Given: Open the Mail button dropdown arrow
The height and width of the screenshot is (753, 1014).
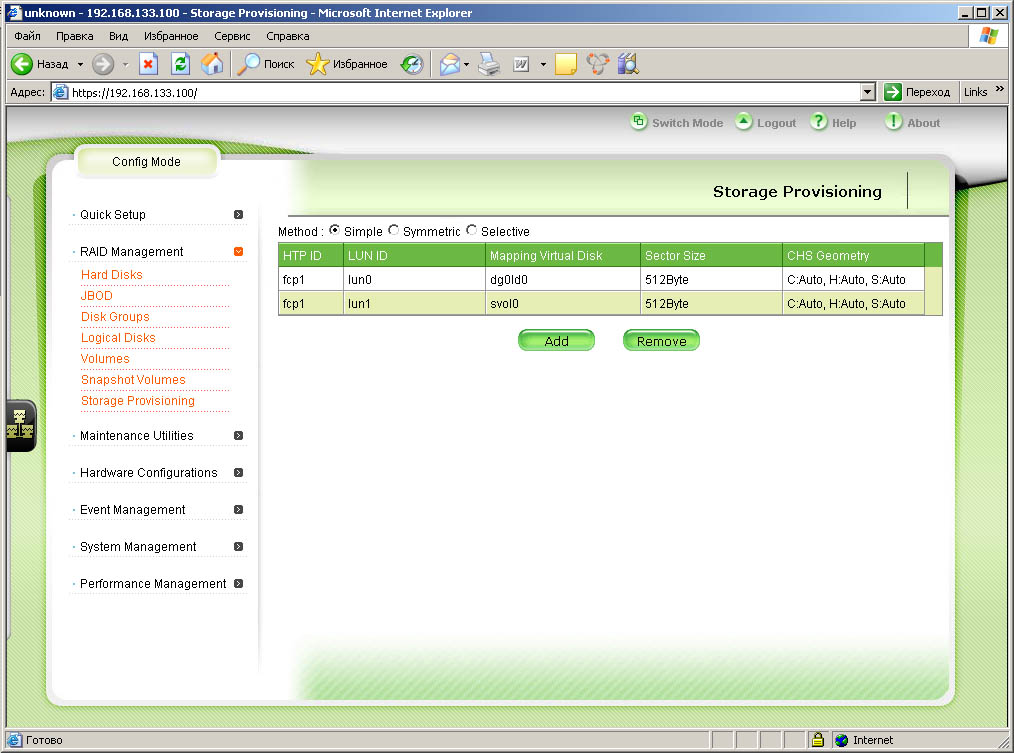Looking at the screenshot, I should 466,64.
